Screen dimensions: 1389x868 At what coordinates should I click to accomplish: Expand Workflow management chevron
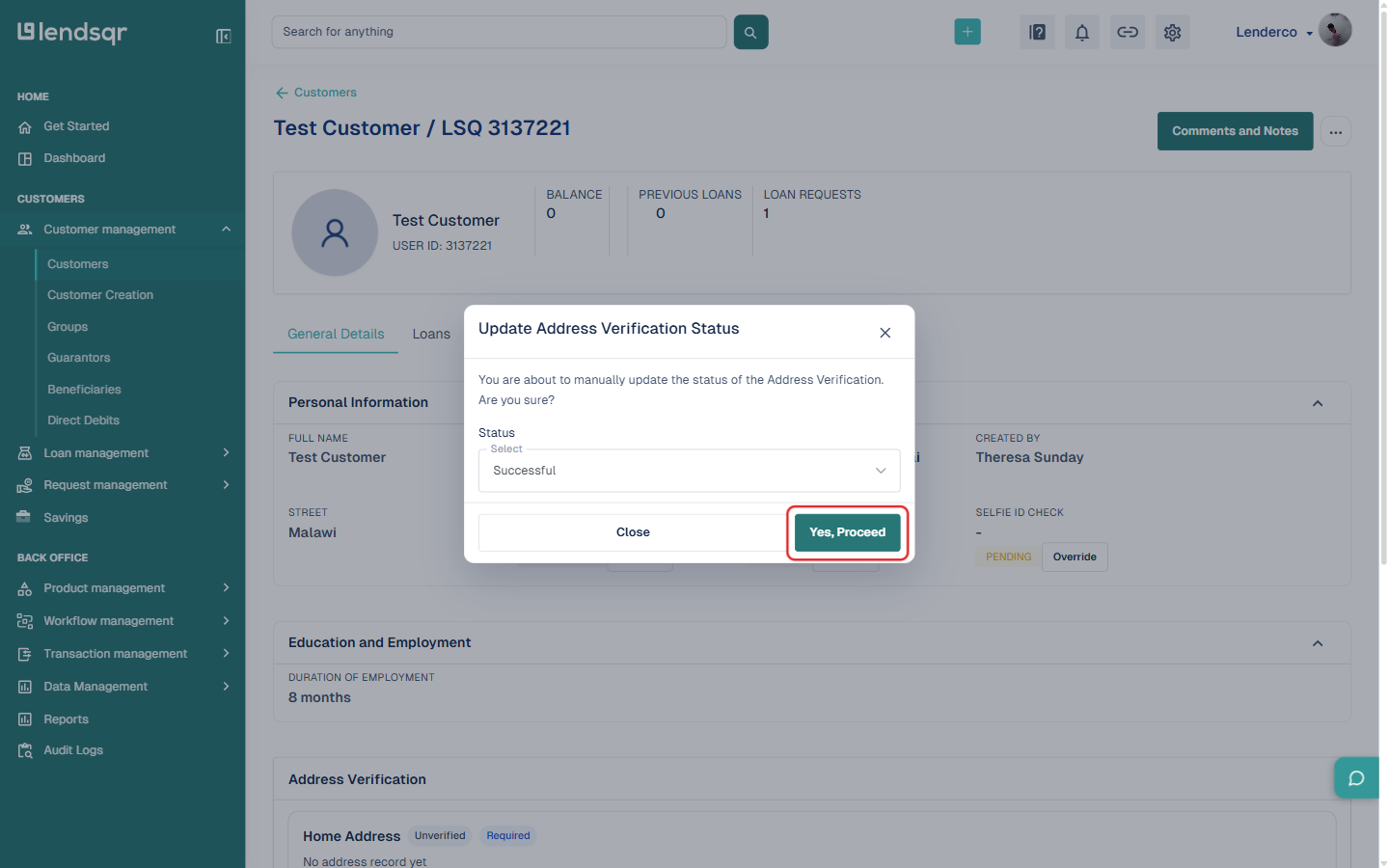[226, 621]
